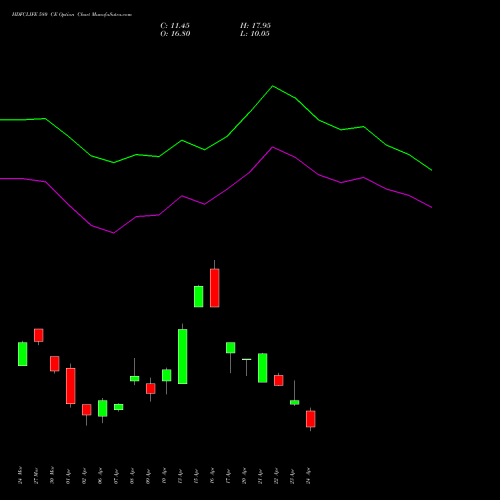Click the 17 Apr date label
Image resolution: width=500 pixels, height=500 pixels.
(x=228, y=475)
